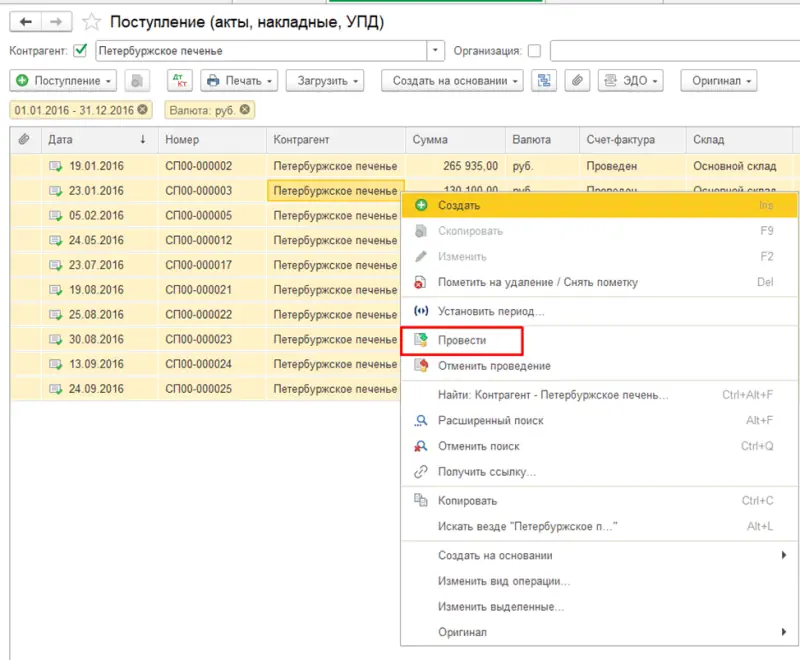Toggle Дата column sort order
The height and width of the screenshot is (660, 800).
59,140
